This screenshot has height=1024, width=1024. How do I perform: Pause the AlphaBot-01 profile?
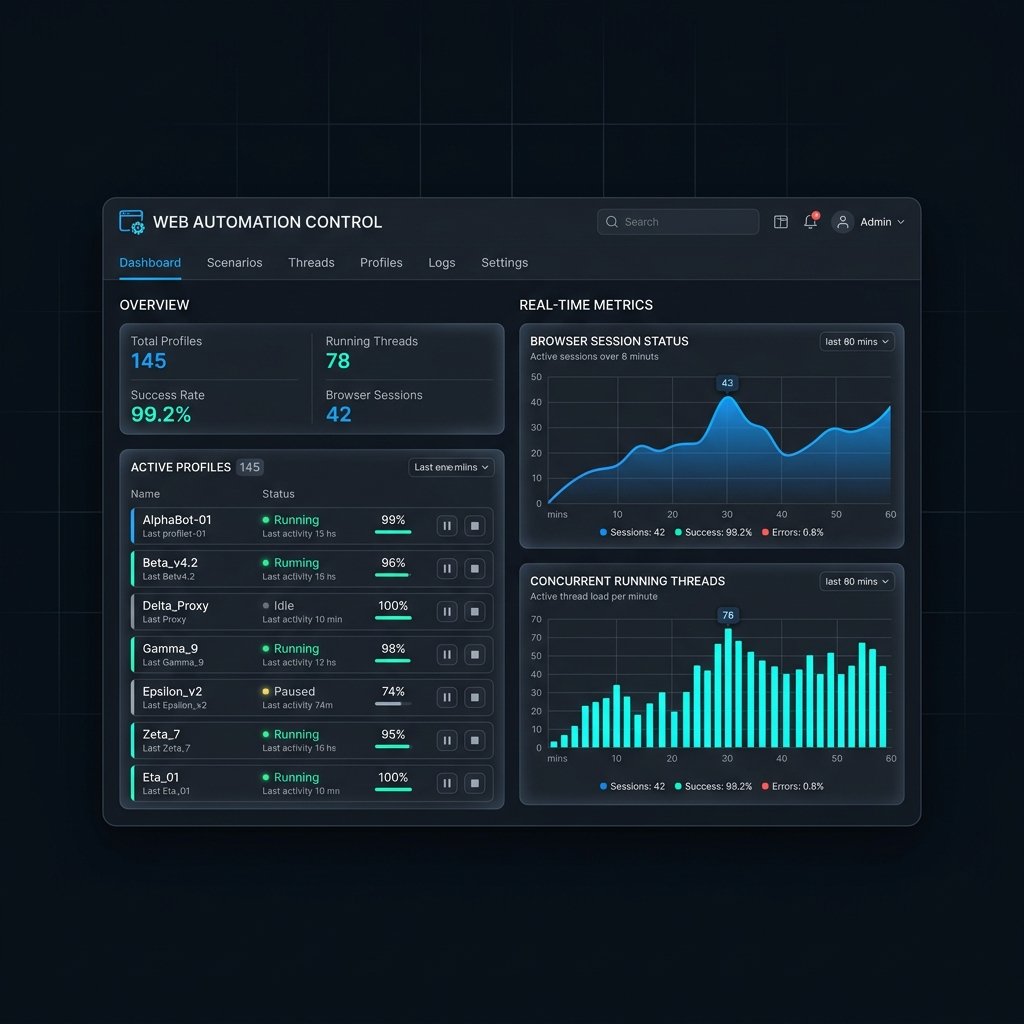(x=447, y=526)
